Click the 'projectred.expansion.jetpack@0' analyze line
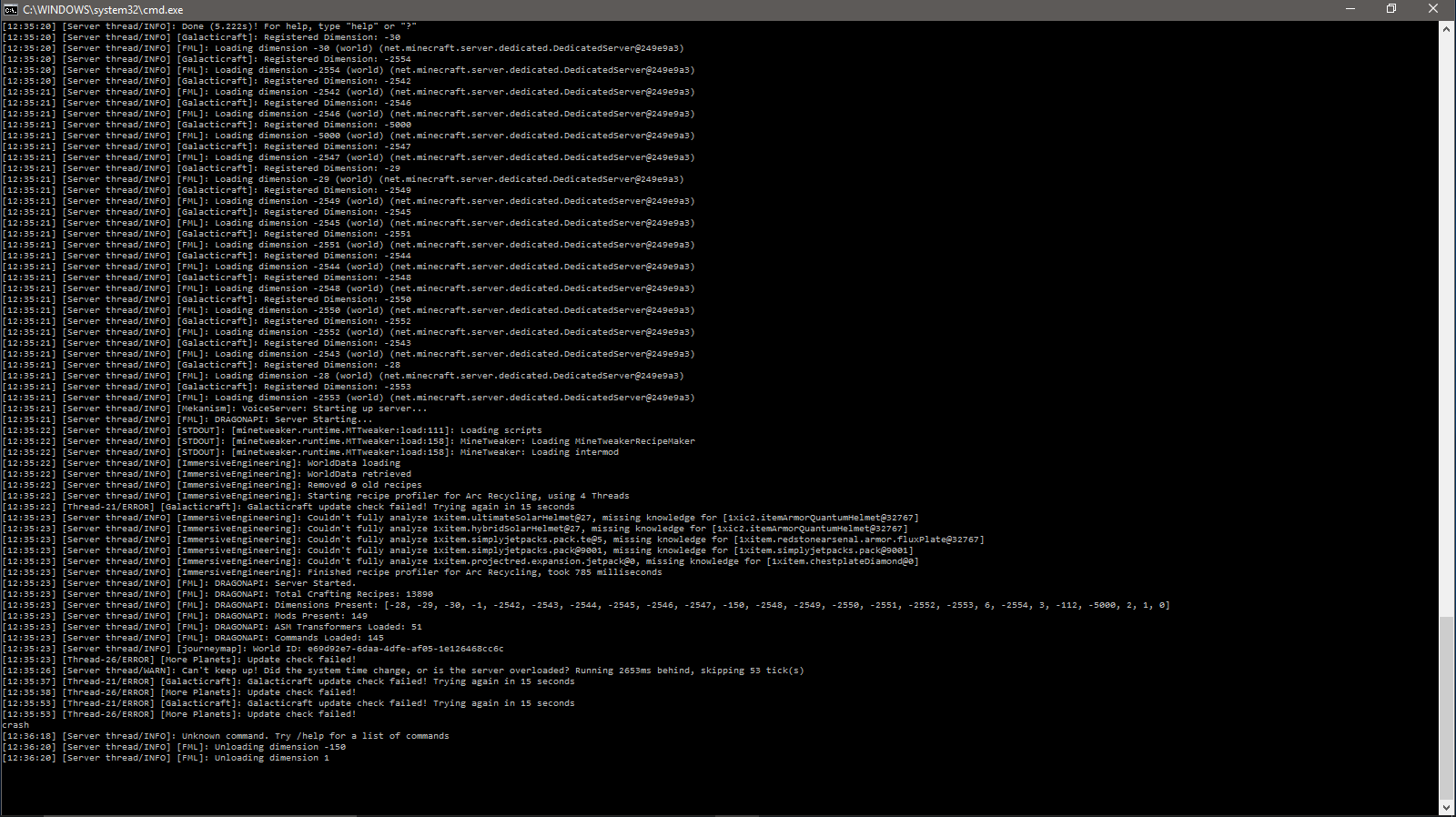The image size is (1456, 817). tap(460, 561)
